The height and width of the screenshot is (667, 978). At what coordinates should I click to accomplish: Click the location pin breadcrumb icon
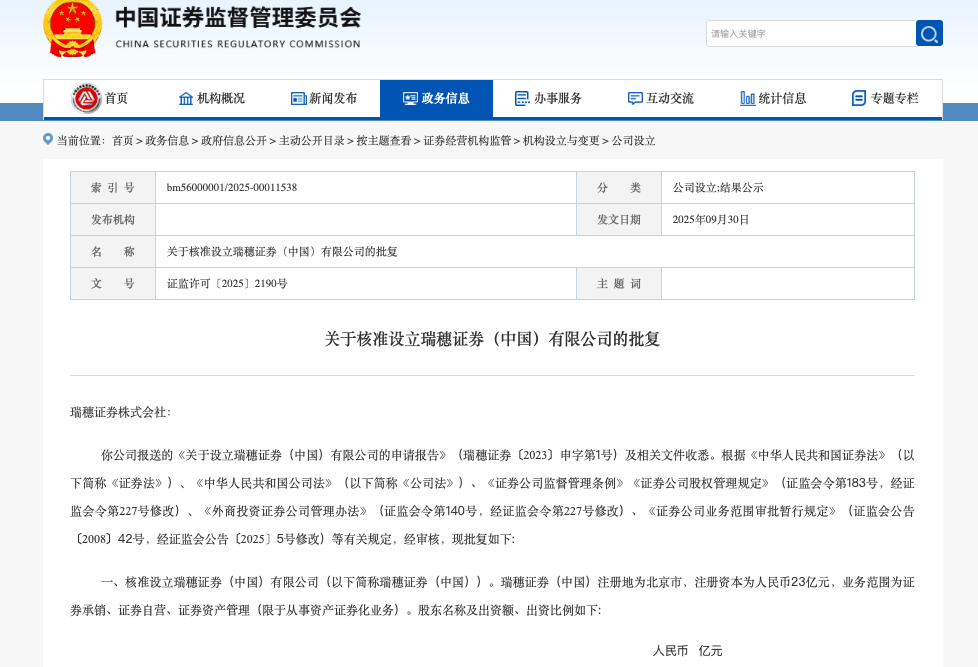click(x=48, y=140)
